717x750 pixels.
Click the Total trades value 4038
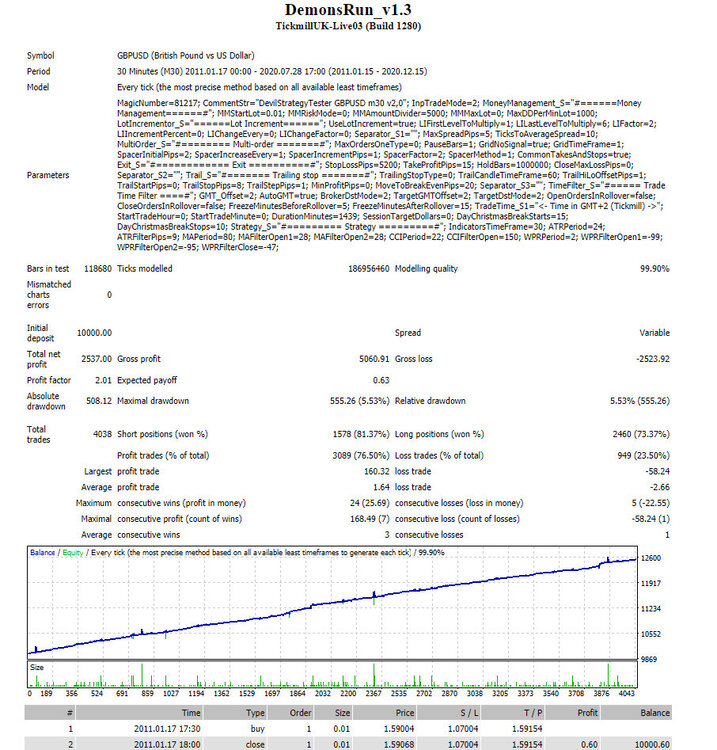pyautogui.click(x=102, y=434)
